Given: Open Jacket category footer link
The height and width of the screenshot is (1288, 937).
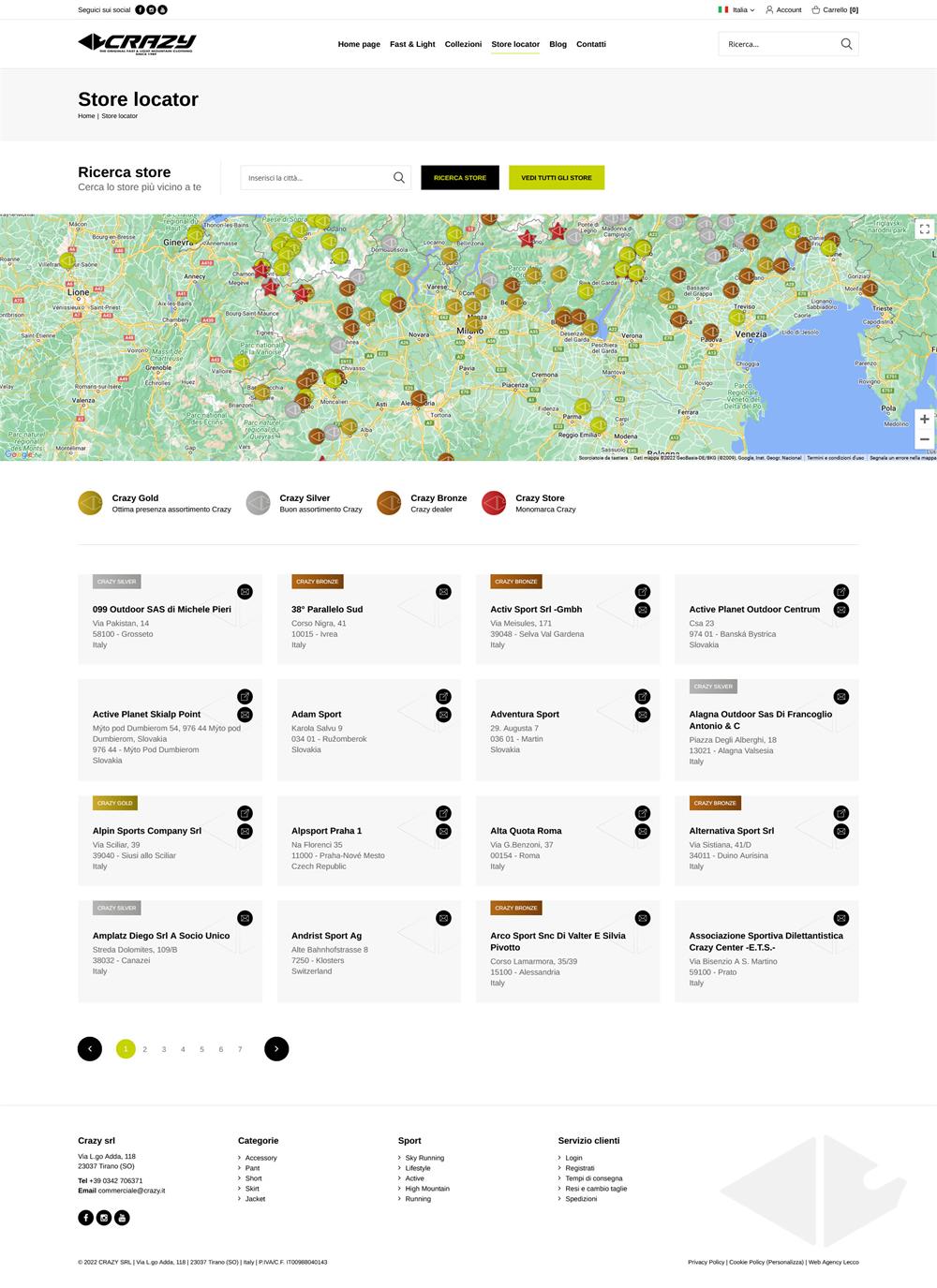Looking at the screenshot, I should (x=255, y=1199).
